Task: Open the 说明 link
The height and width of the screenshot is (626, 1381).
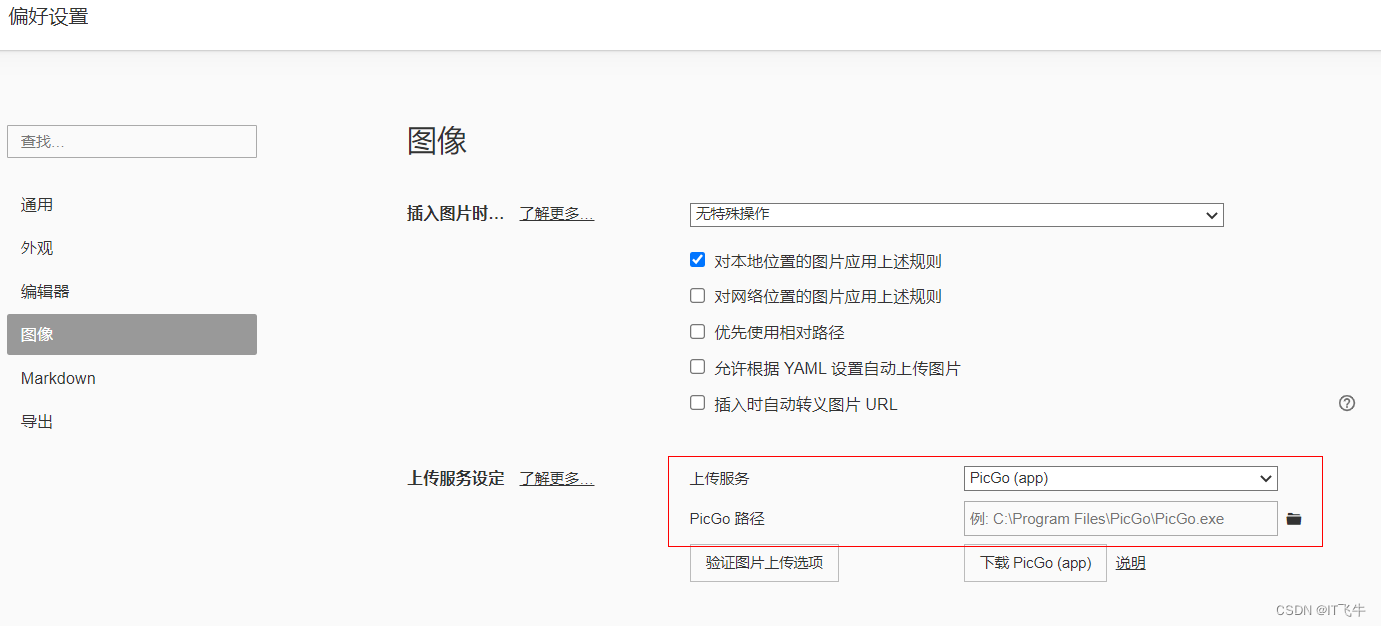Action: coord(1130,563)
